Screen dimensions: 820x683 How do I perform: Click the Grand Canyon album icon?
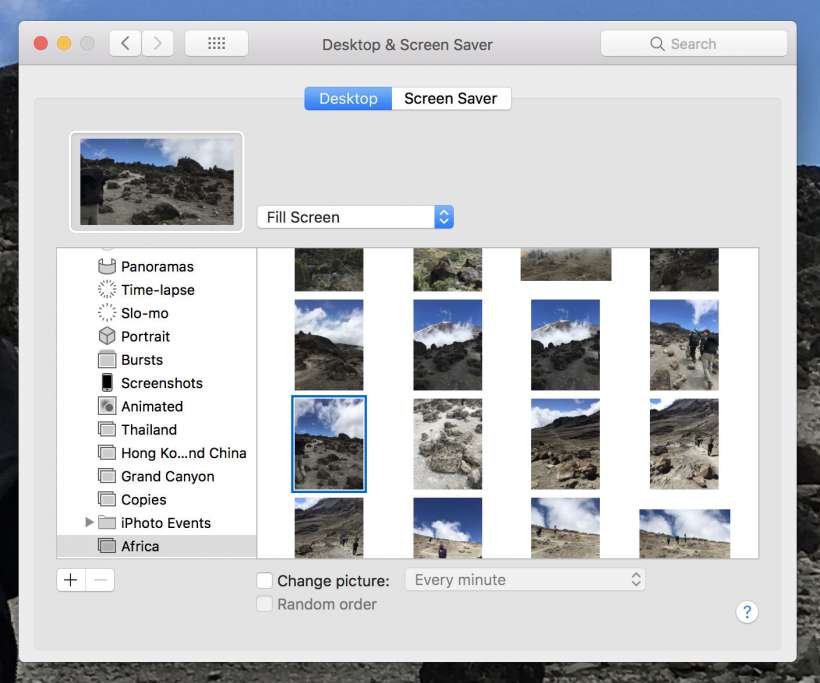(x=107, y=476)
